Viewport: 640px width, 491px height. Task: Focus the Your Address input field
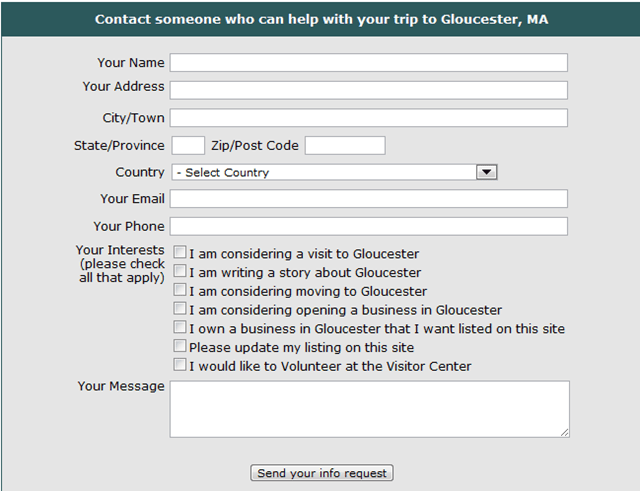368,90
